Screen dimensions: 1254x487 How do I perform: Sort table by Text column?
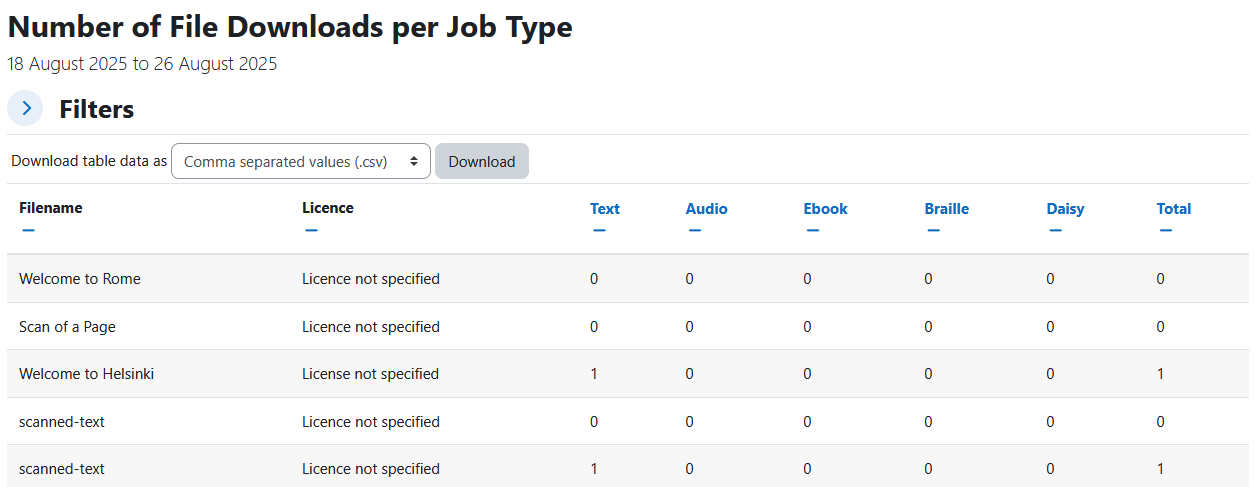(605, 209)
